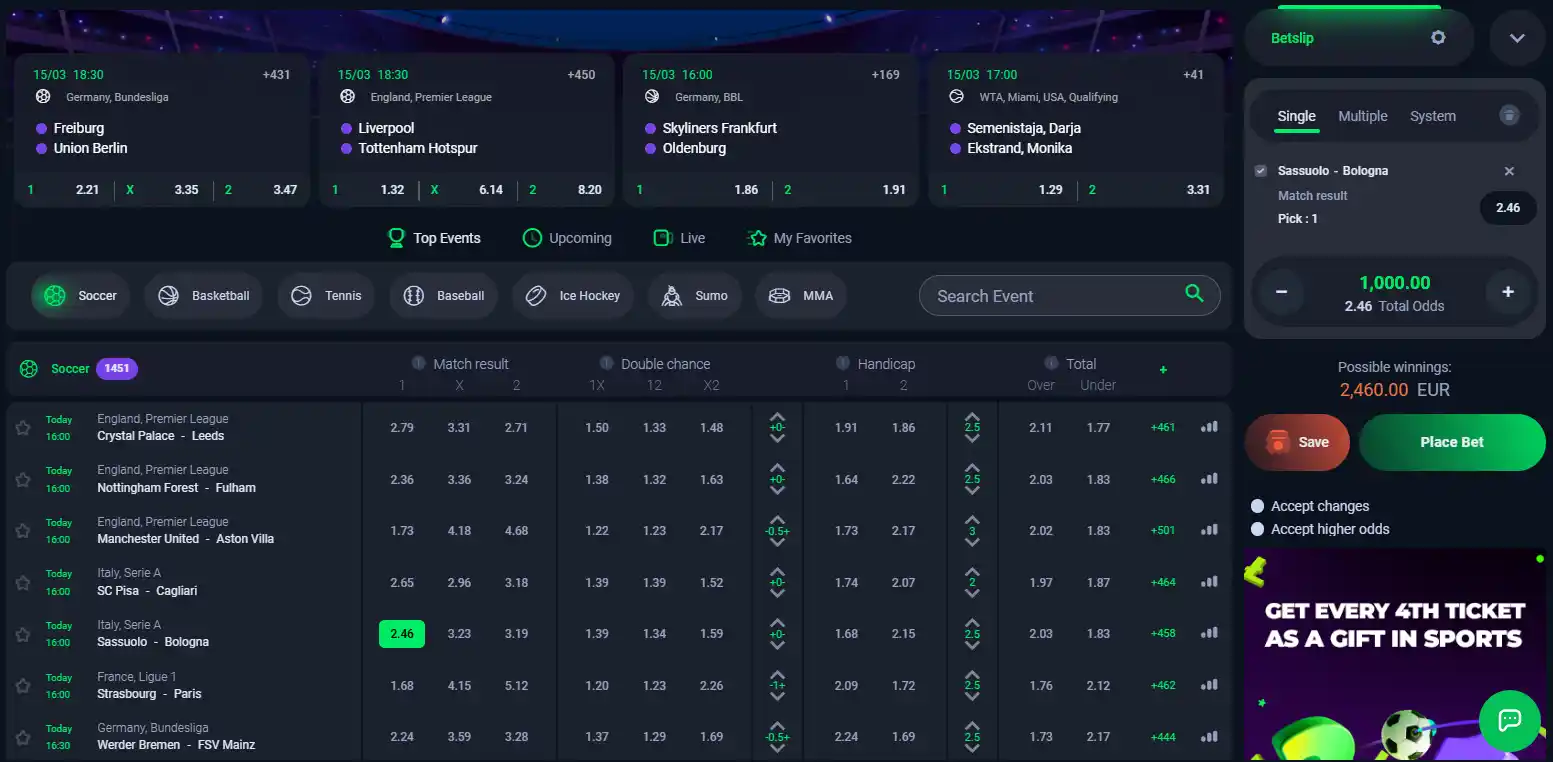Show Handicap info icon
The image size is (1553, 762).
tap(843, 363)
